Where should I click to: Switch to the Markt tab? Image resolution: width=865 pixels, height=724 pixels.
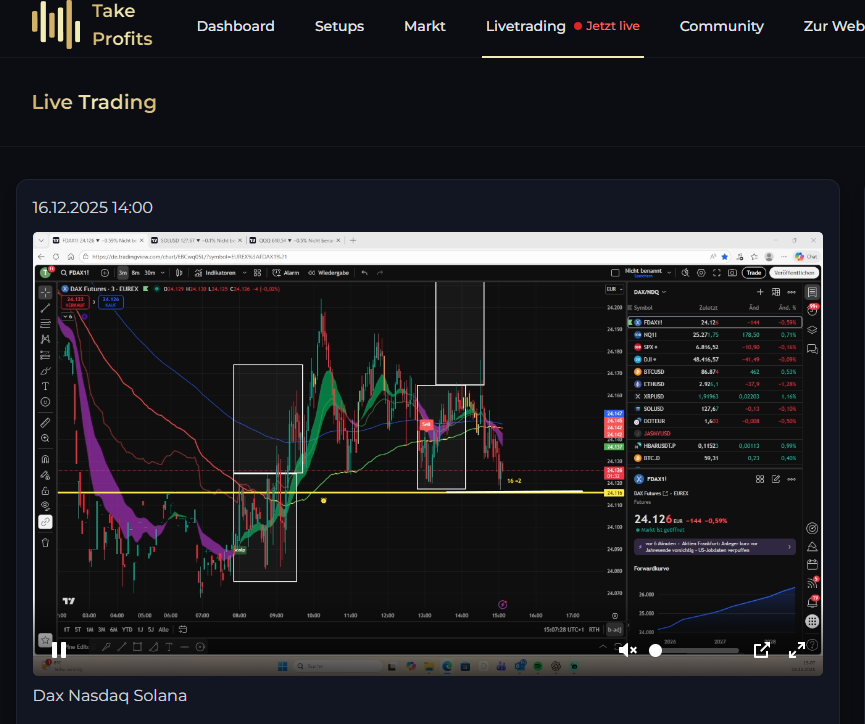click(425, 26)
